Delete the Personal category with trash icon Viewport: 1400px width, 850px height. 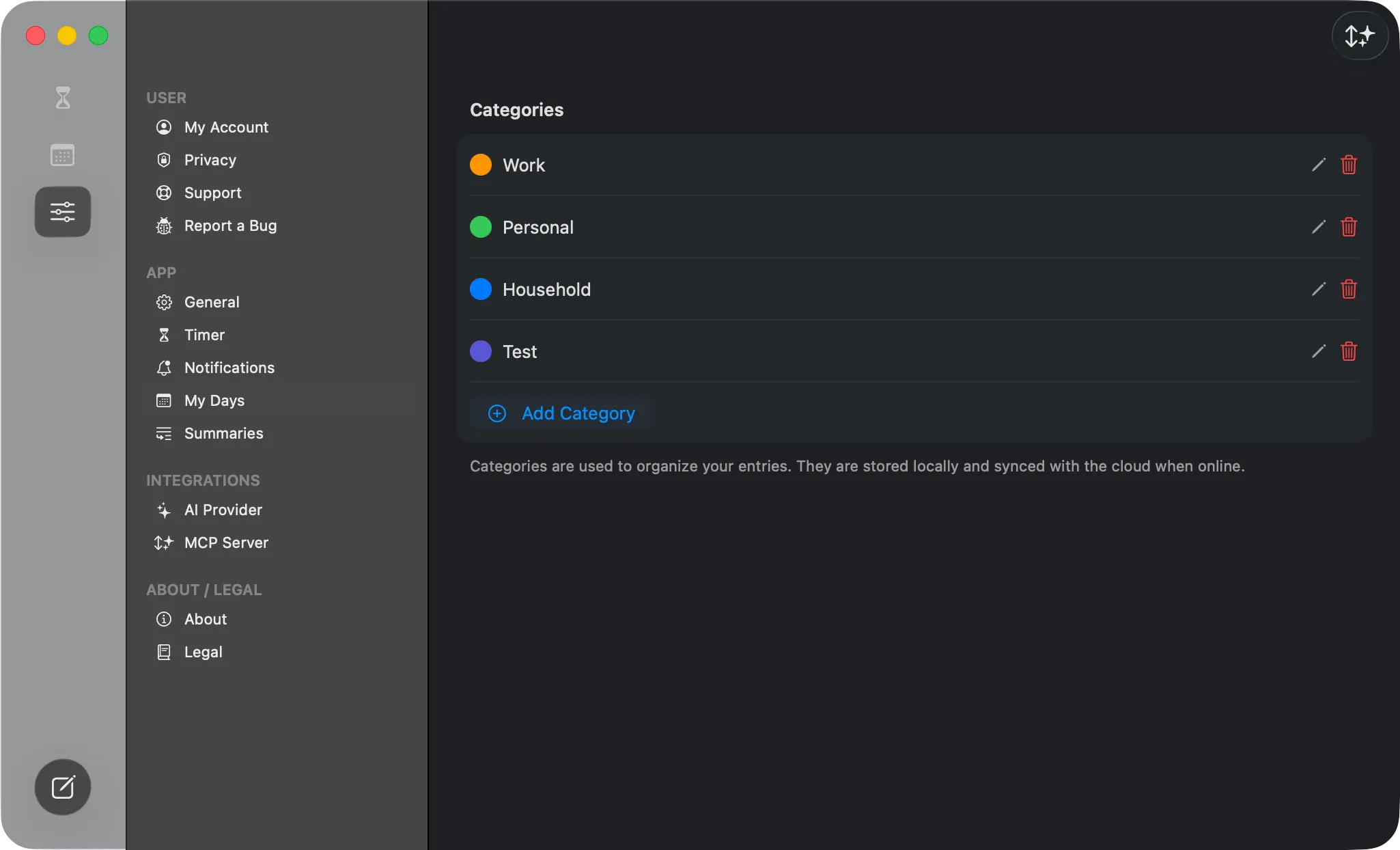(1349, 227)
